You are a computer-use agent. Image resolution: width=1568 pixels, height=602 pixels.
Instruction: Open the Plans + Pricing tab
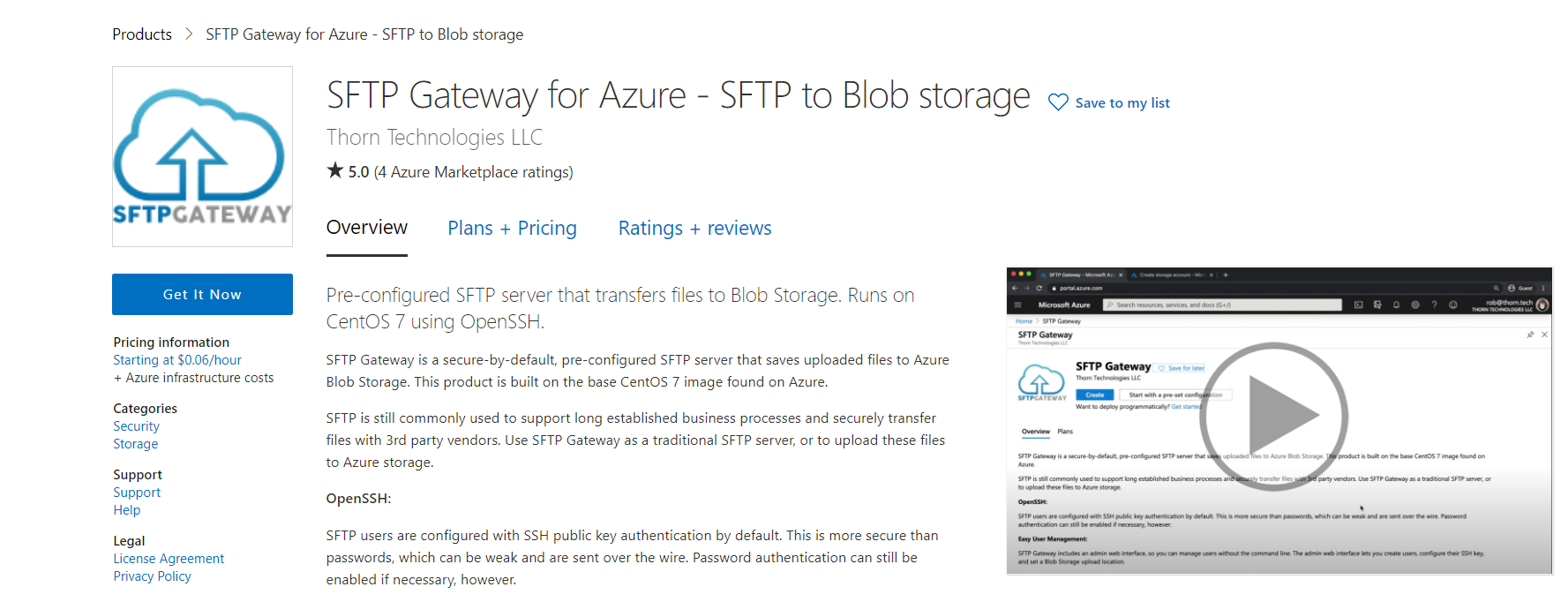[x=512, y=228]
